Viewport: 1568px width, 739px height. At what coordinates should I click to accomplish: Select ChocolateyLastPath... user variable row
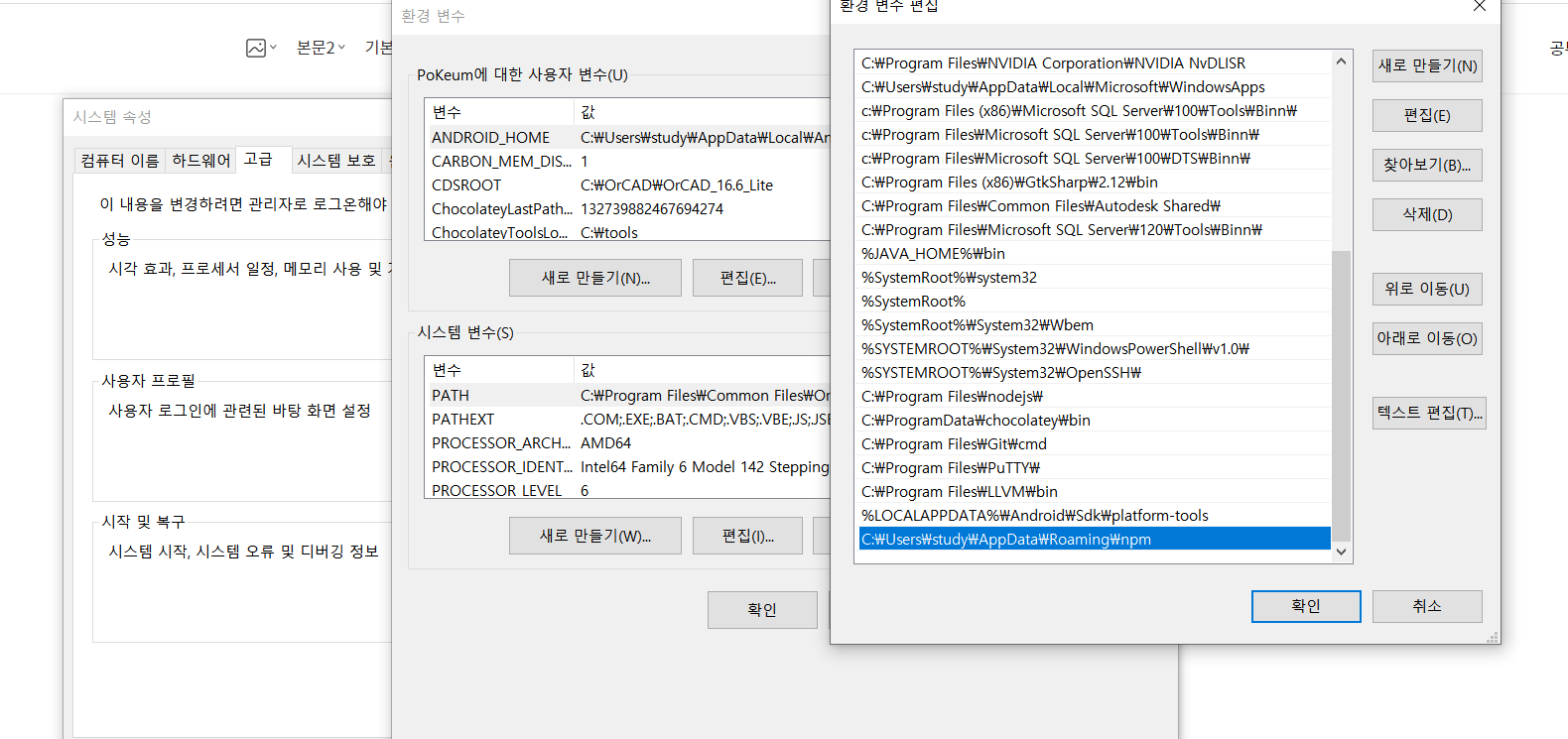(x=627, y=208)
